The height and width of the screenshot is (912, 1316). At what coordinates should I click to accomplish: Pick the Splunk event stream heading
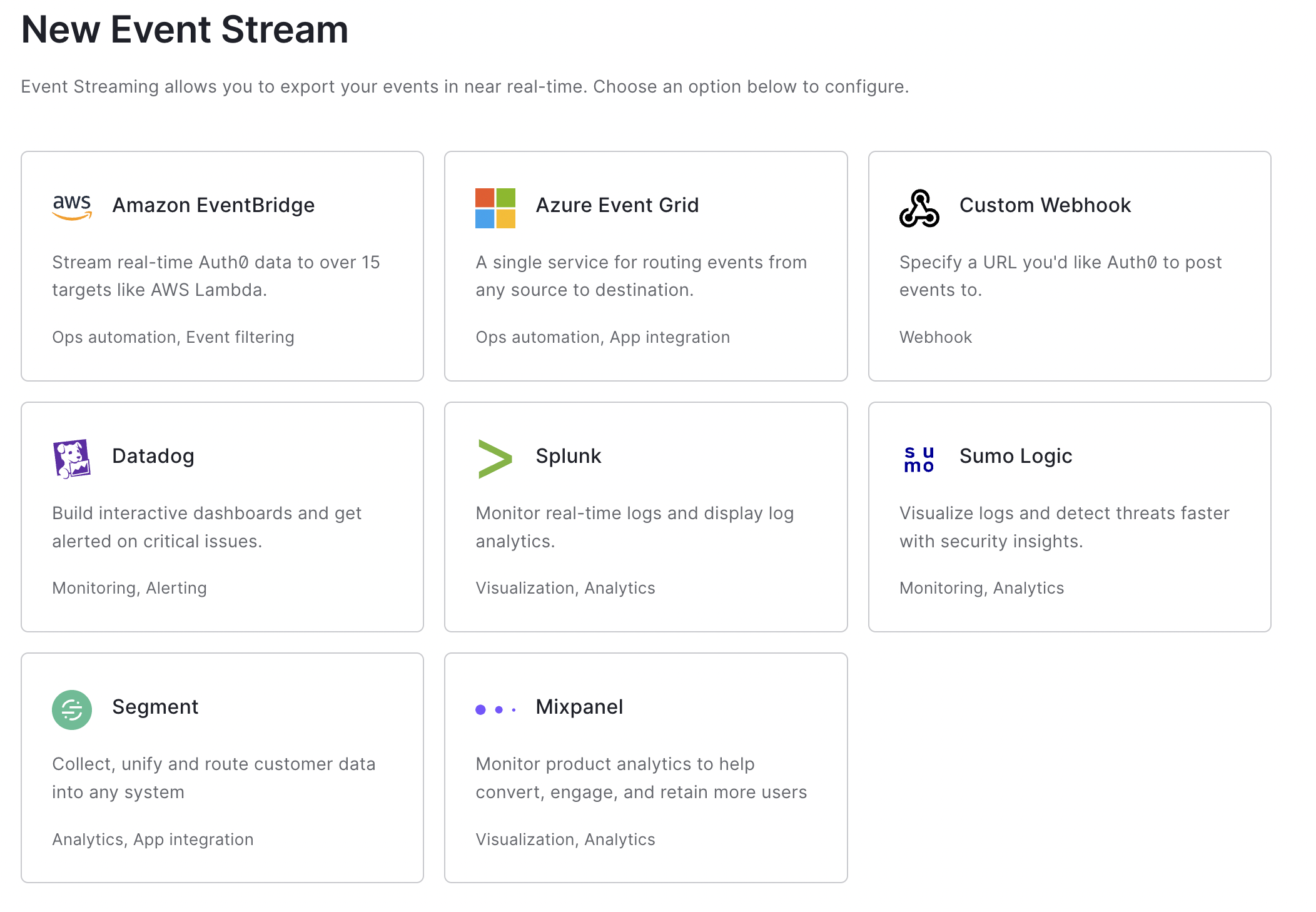pos(568,456)
